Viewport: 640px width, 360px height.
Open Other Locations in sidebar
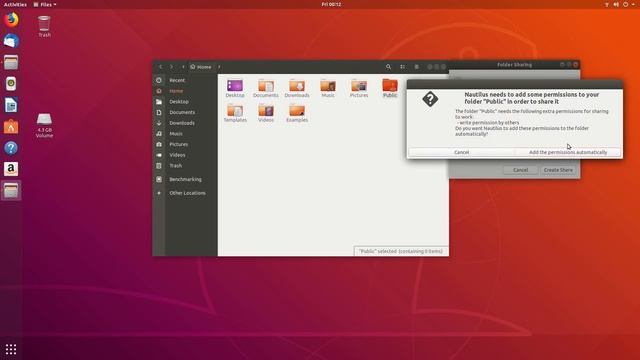(185, 193)
